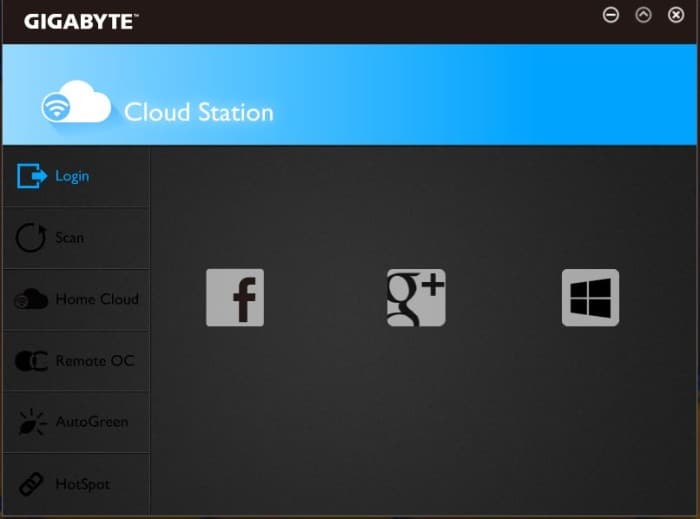Click the Remote OC sidebar icon
700x519 pixels.
(31, 361)
